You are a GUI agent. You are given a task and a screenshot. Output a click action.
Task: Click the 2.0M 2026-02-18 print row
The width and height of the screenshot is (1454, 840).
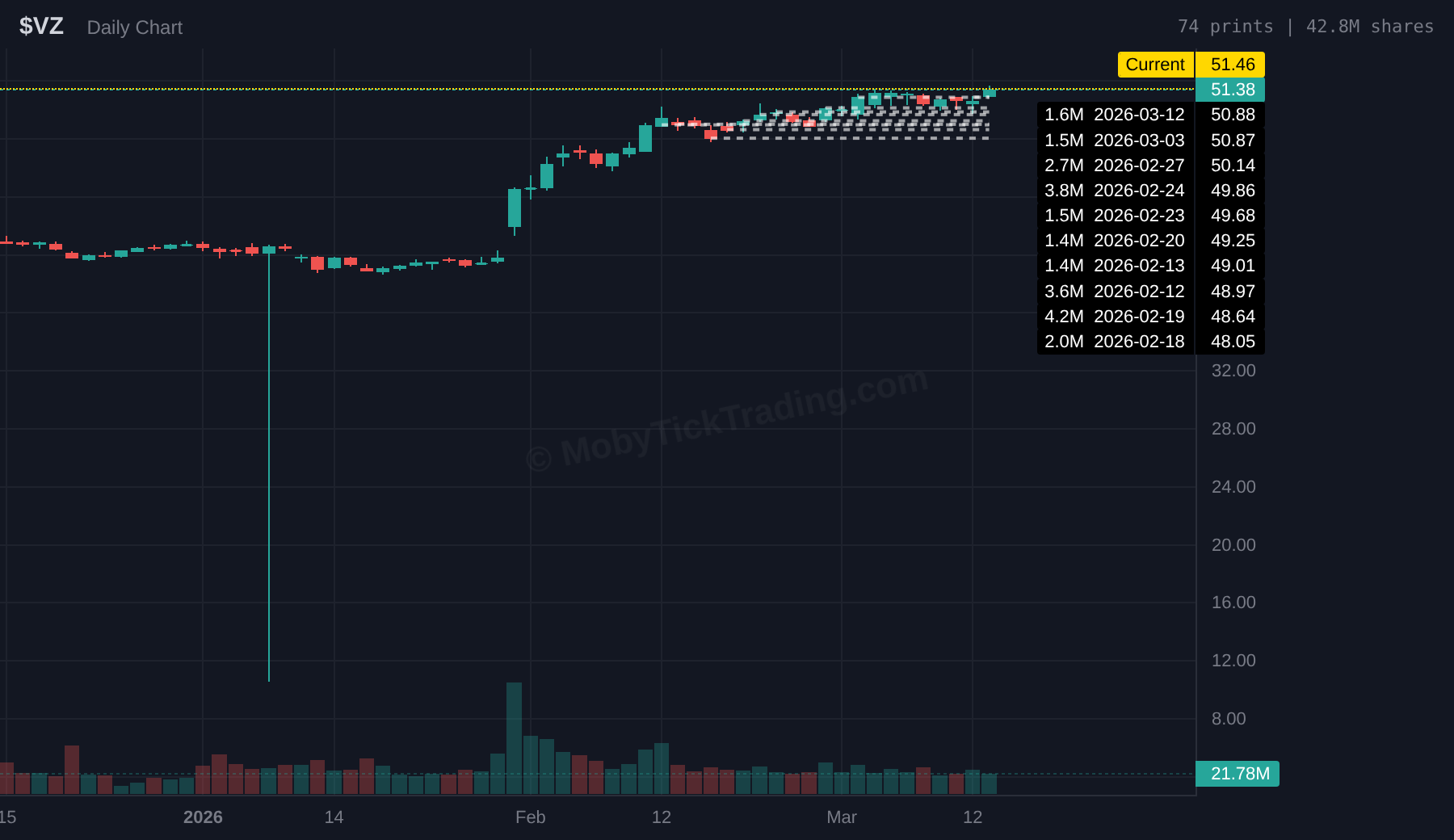(x=1115, y=342)
